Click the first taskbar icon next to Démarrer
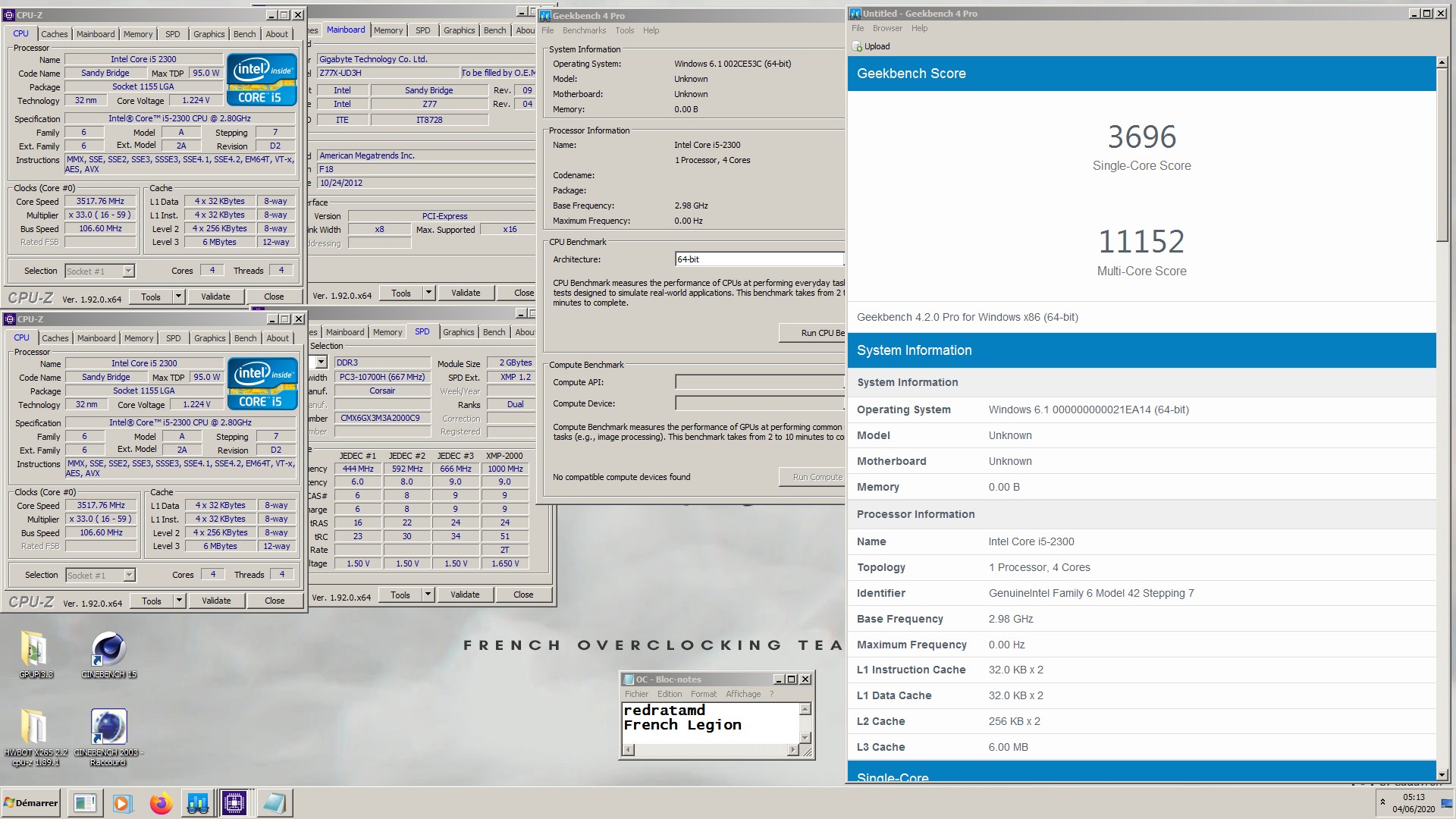 point(85,803)
